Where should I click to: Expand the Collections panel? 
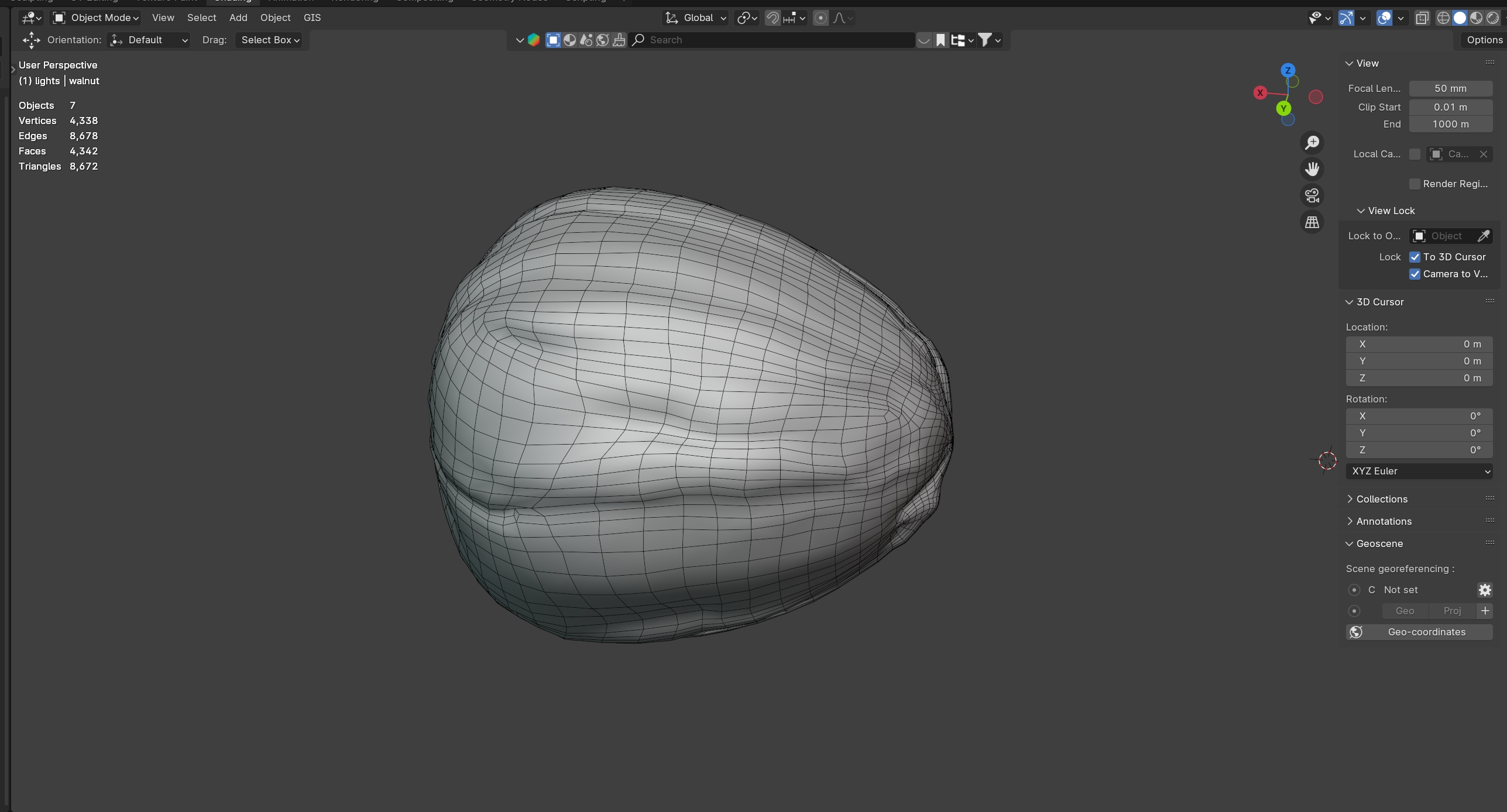[1381, 499]
